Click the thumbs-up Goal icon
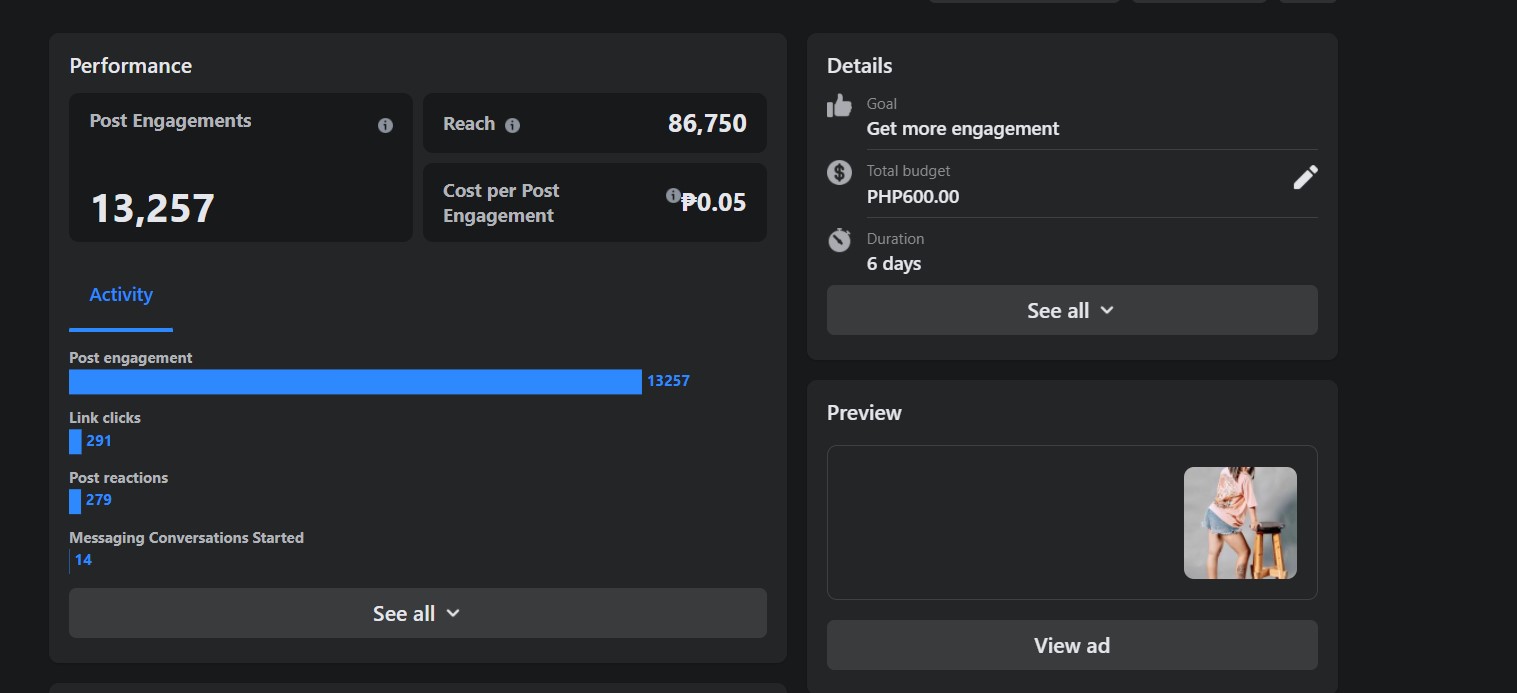Image resolution: width=1517 pixels, height=693 pixels. coord(840,106)
